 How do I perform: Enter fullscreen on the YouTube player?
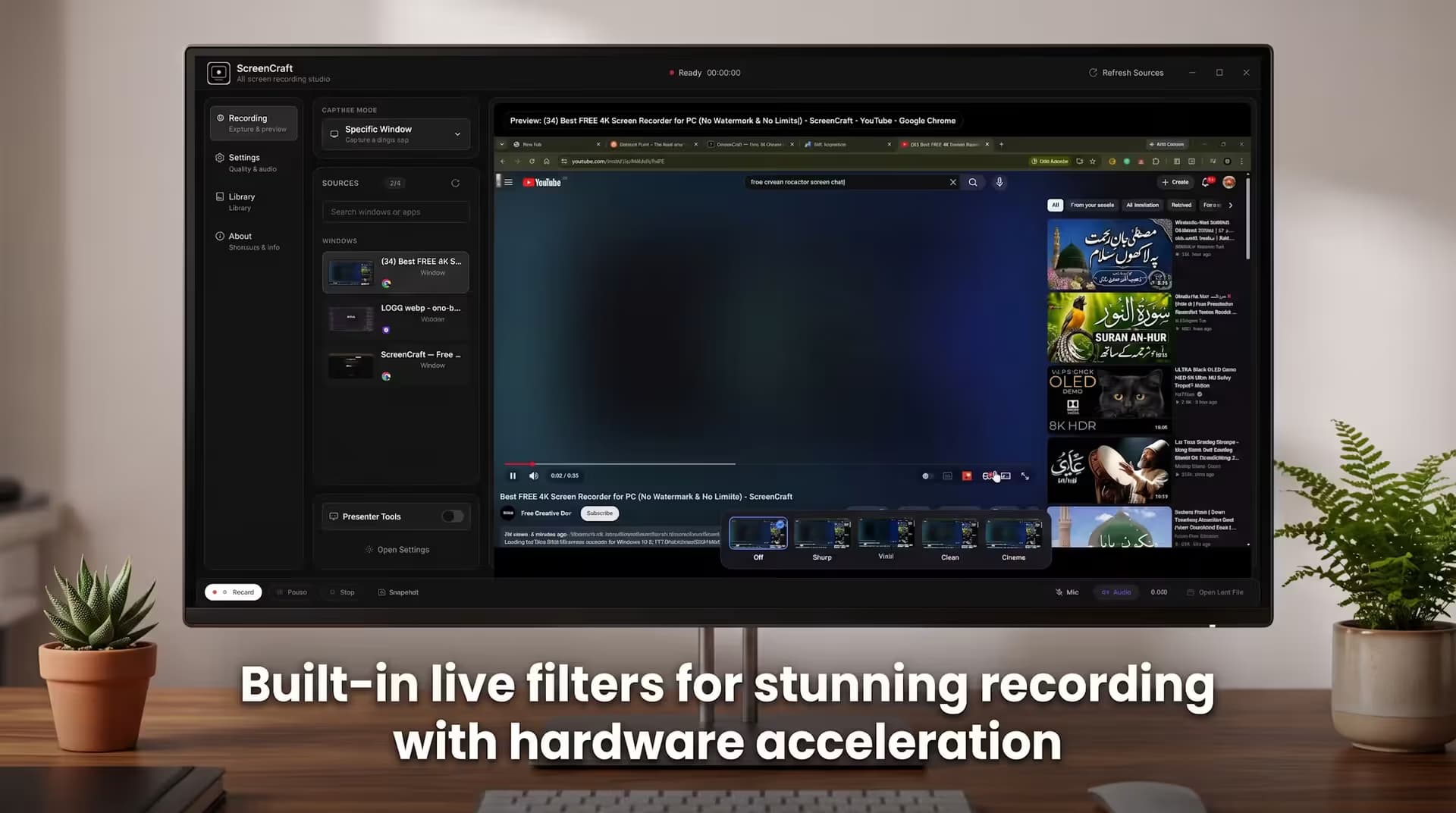1025,476
